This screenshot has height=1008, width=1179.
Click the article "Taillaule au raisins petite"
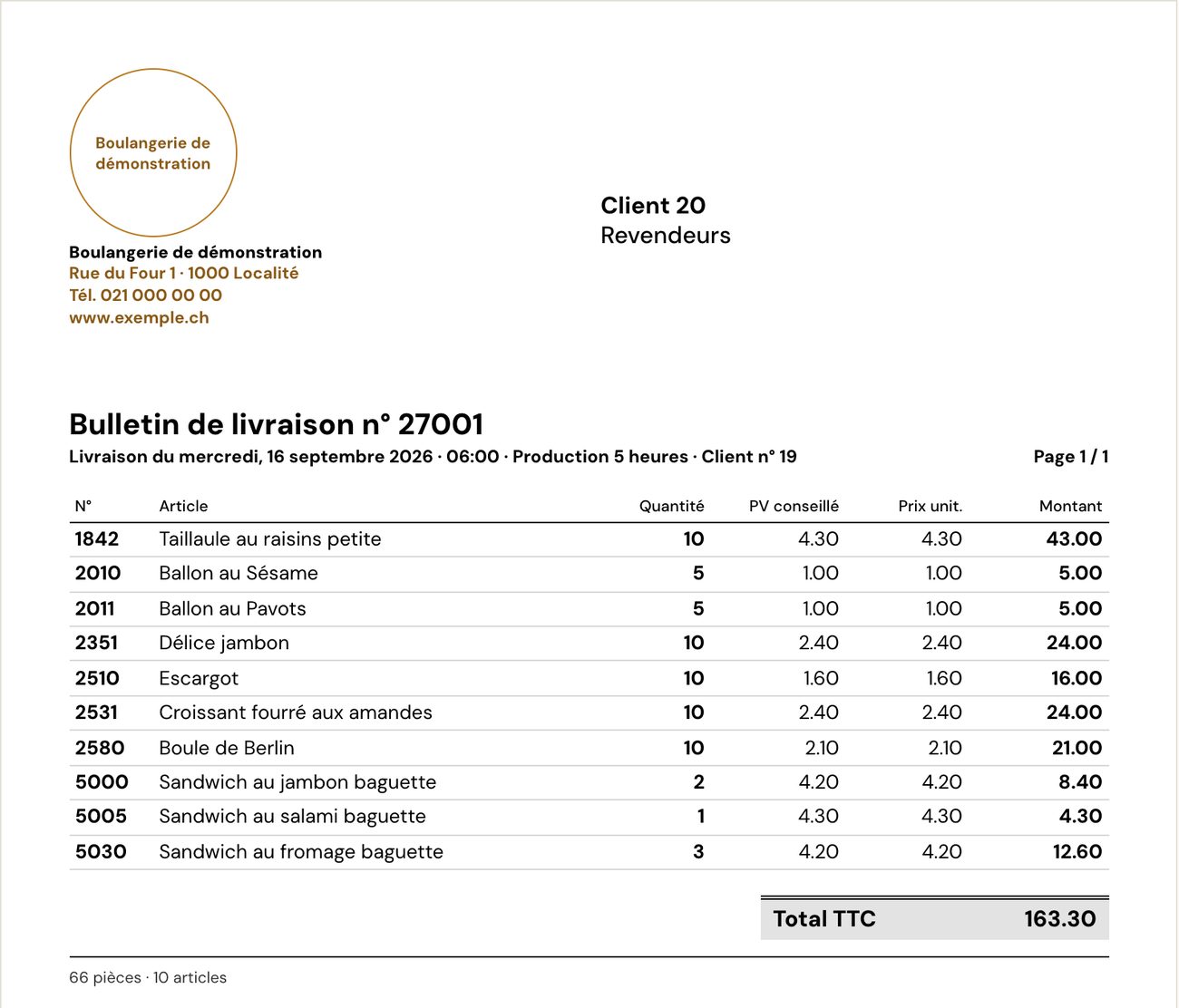[270, 538]
